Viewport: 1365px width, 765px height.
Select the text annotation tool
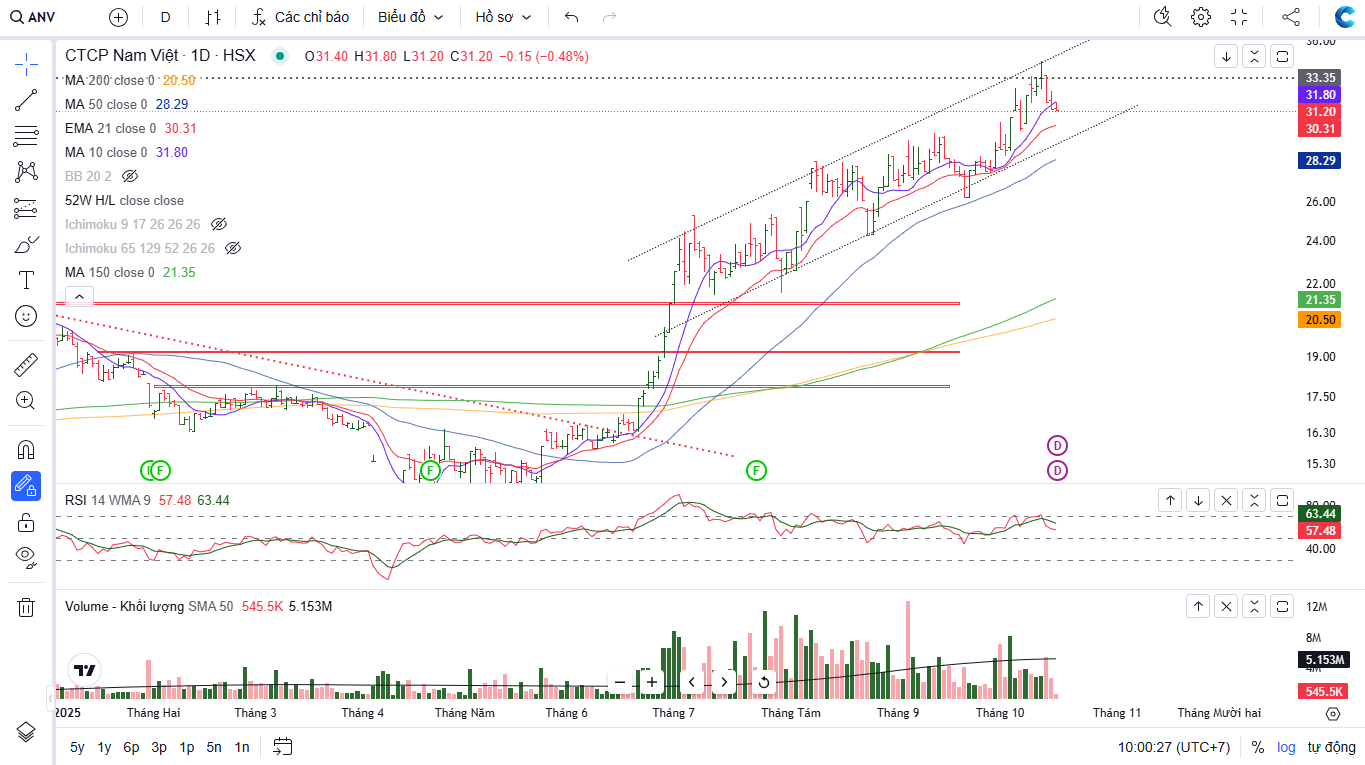26,280
